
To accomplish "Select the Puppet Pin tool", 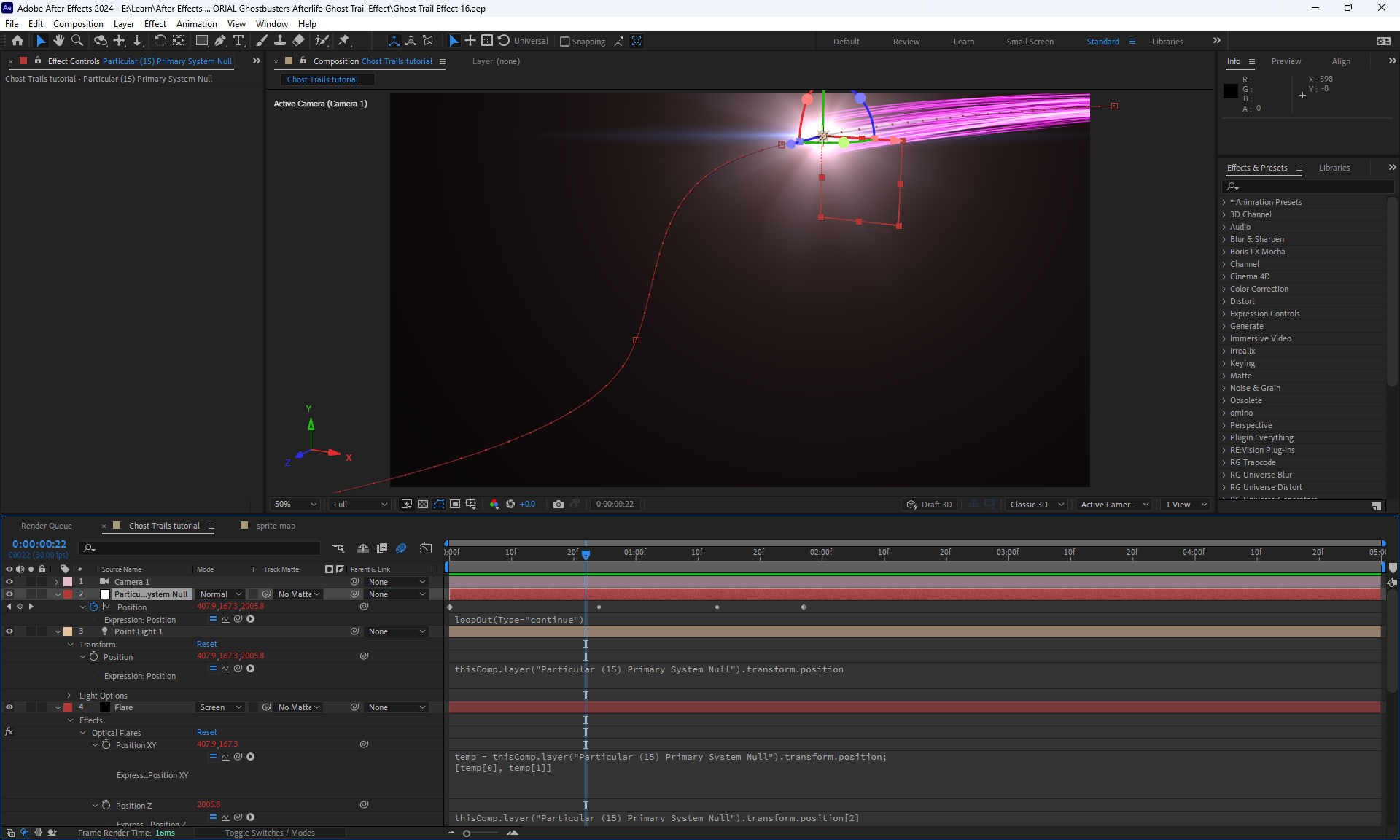I will tap(344, 41).
